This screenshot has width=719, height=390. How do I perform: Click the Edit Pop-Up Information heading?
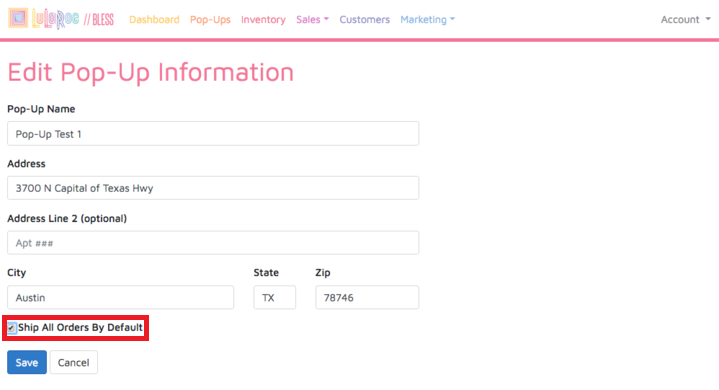(150, 72)
